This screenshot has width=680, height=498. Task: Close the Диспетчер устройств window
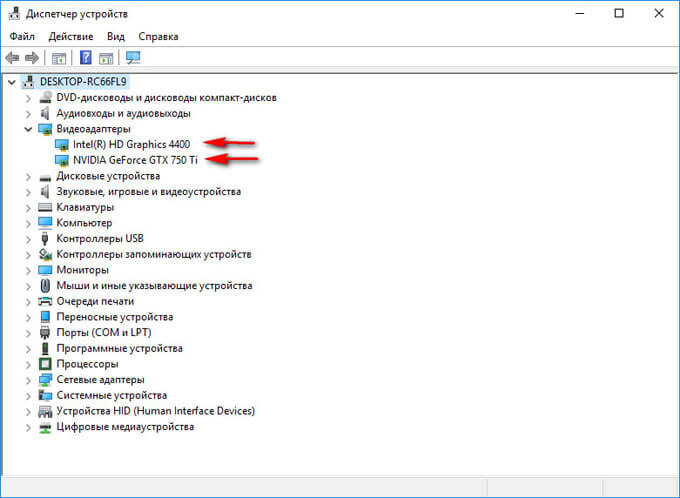point(659,13)
